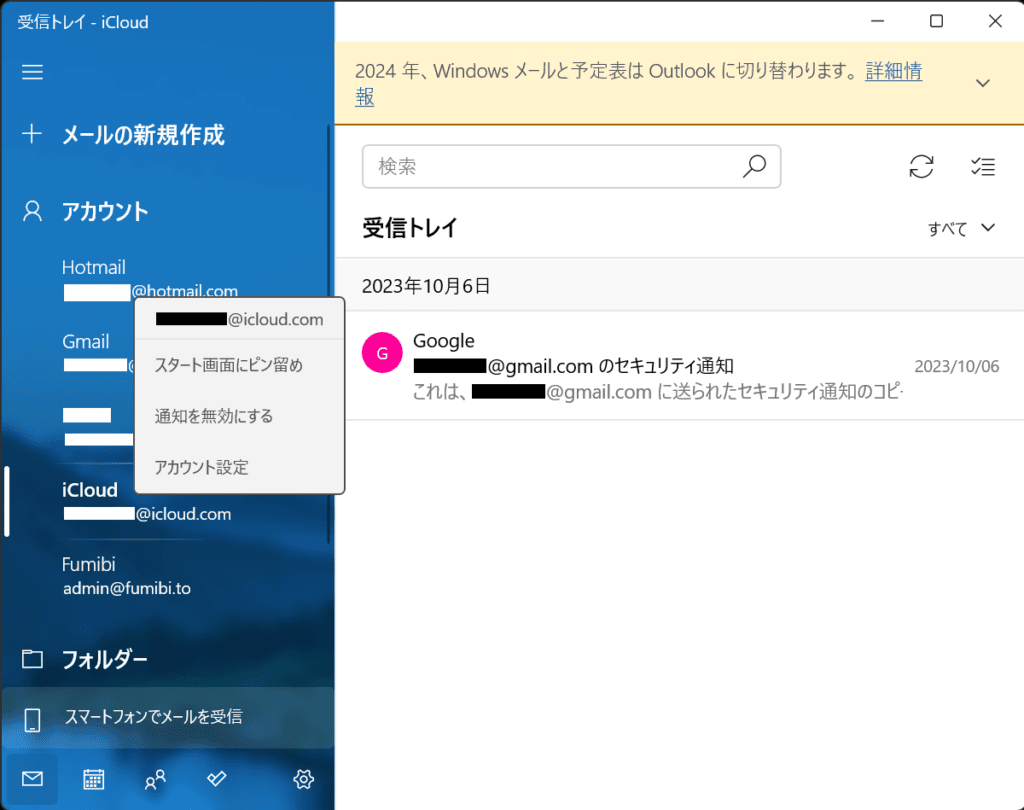Open the すべて filter dropdown
This screenshot has width=1024, height=810.
(960, 228)
